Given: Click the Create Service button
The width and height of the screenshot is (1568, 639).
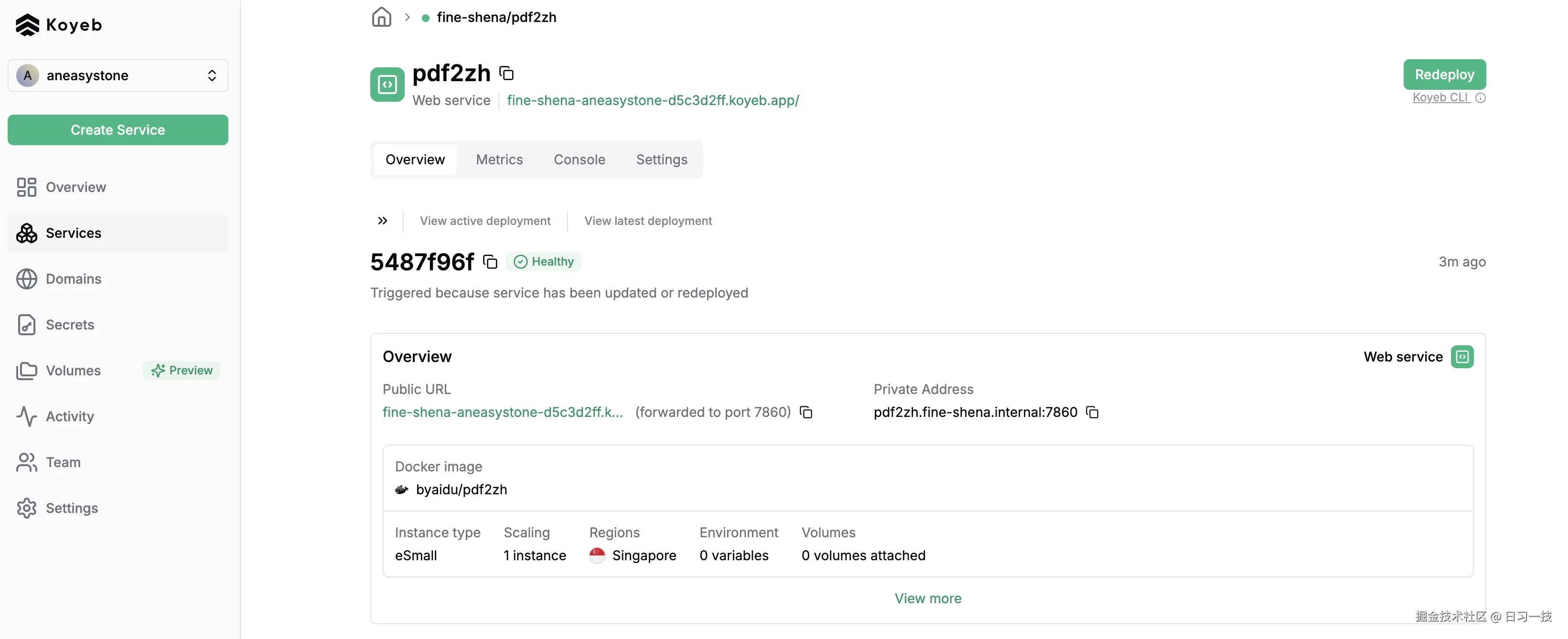Looking at the screenshot, I should [118, 129].
